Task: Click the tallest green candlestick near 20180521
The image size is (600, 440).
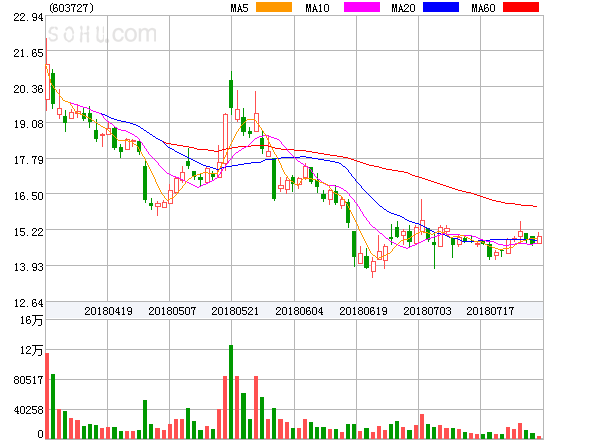Action: [231, 94]
